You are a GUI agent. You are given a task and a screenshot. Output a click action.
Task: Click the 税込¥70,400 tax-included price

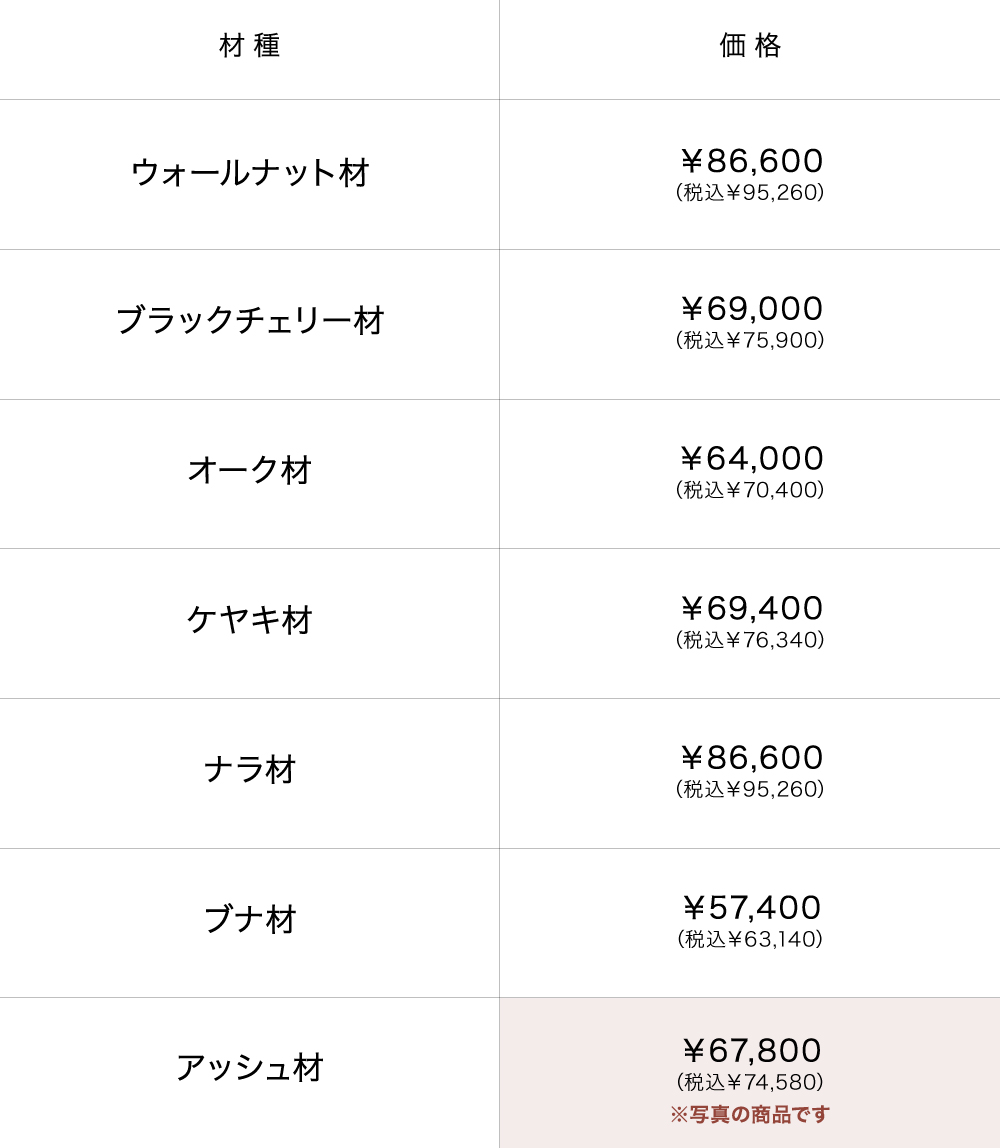coord(750,490)
